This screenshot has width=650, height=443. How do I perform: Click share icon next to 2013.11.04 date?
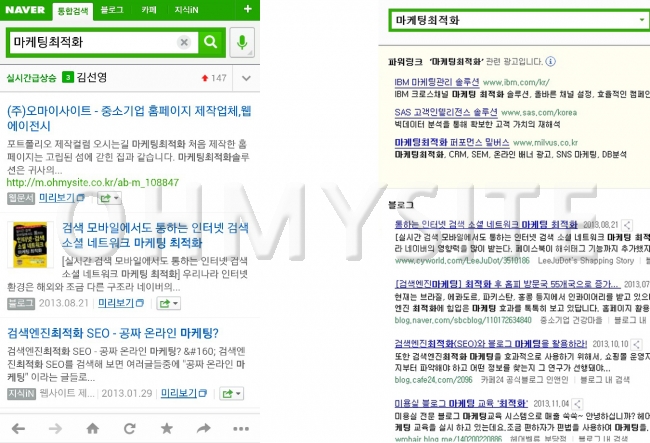tap(577, 404)
